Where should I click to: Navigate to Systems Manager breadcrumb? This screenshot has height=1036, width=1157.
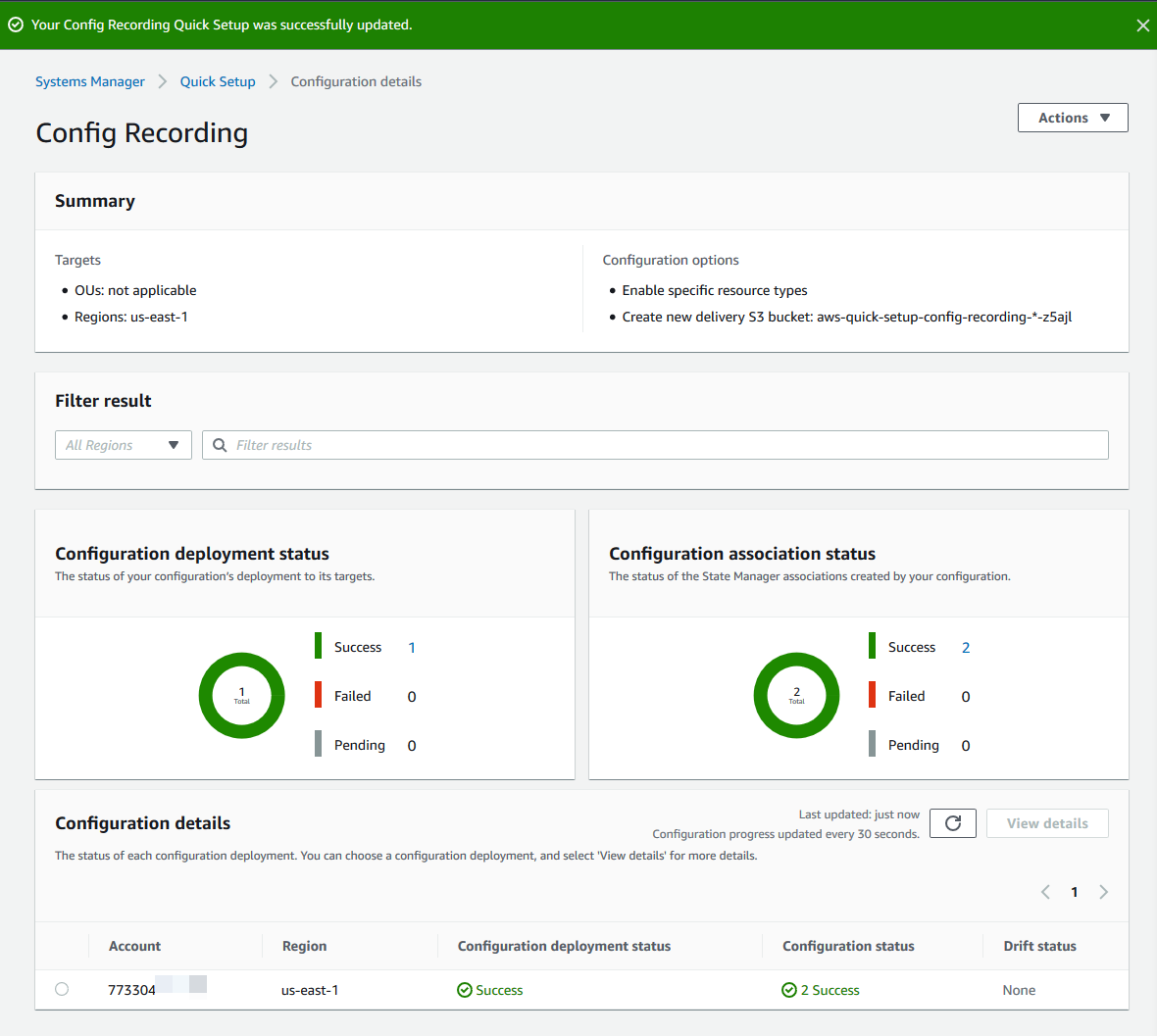90,82
